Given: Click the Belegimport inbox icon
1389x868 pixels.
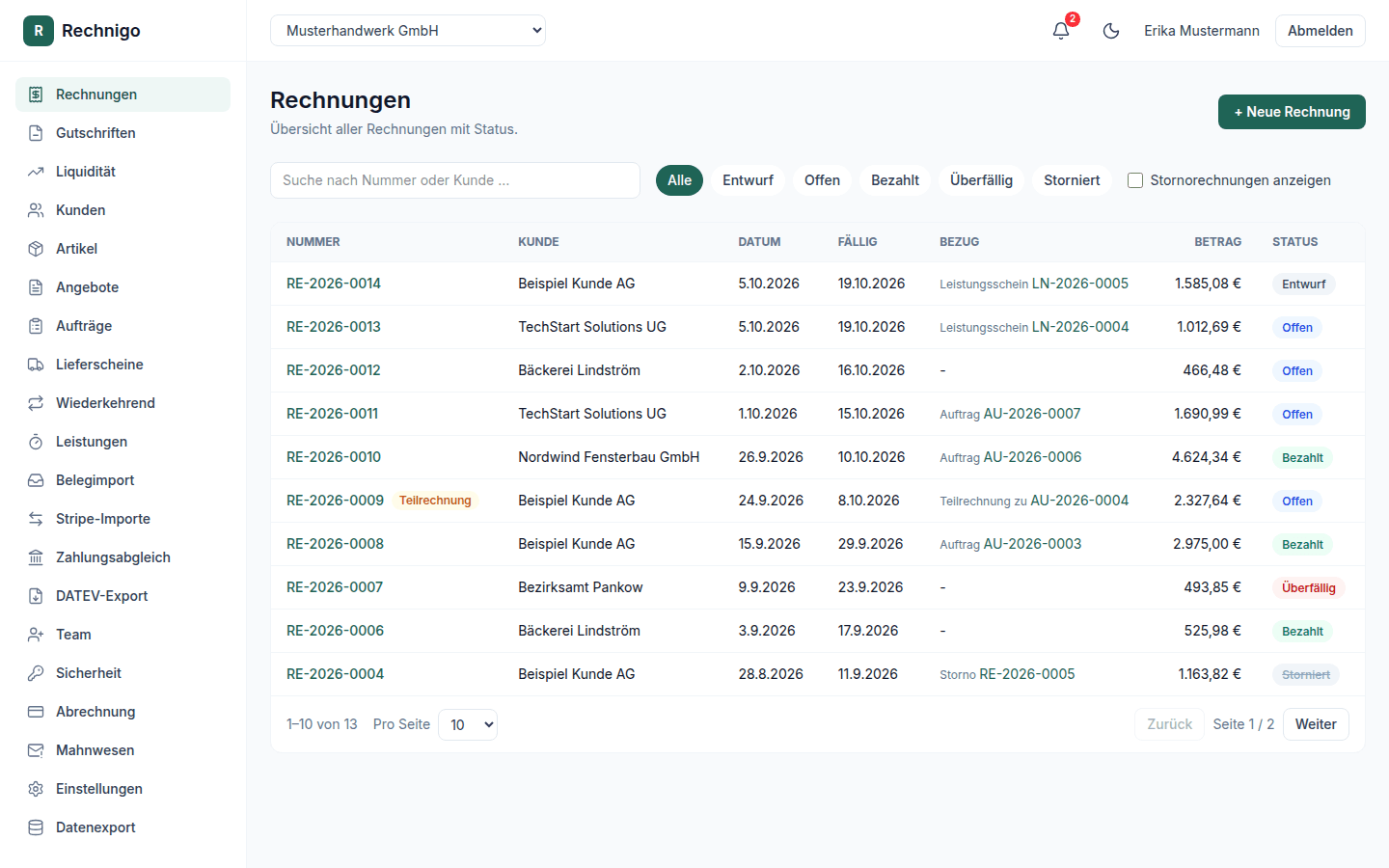Looking at the screenshot, I should click(36, 480).
